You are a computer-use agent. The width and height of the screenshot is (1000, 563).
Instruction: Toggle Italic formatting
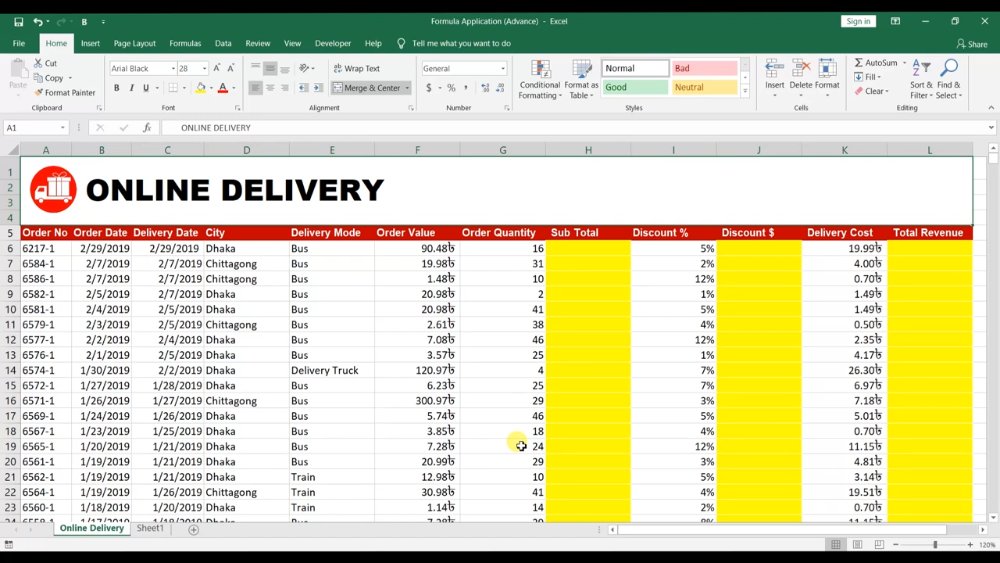tap(131, 88)
